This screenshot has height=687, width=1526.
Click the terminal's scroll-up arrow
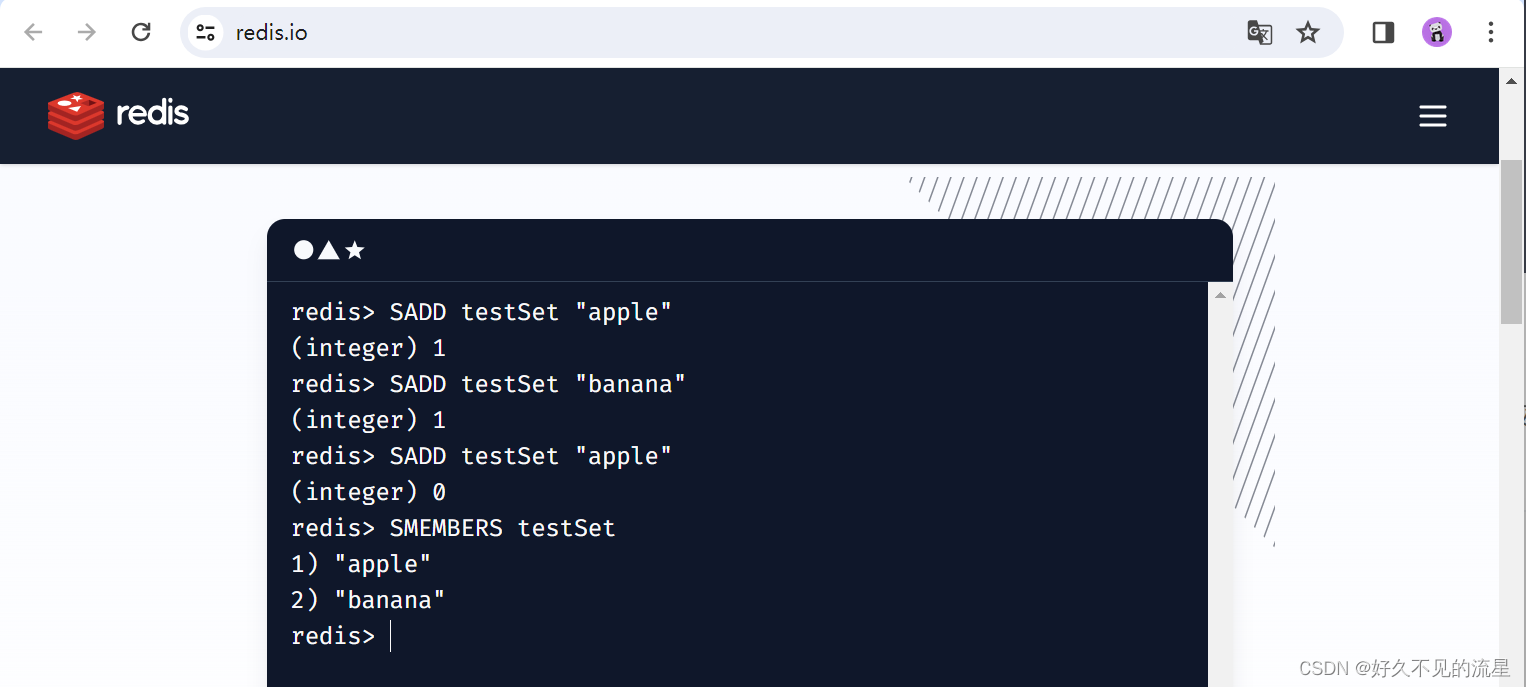(1220, 295)
